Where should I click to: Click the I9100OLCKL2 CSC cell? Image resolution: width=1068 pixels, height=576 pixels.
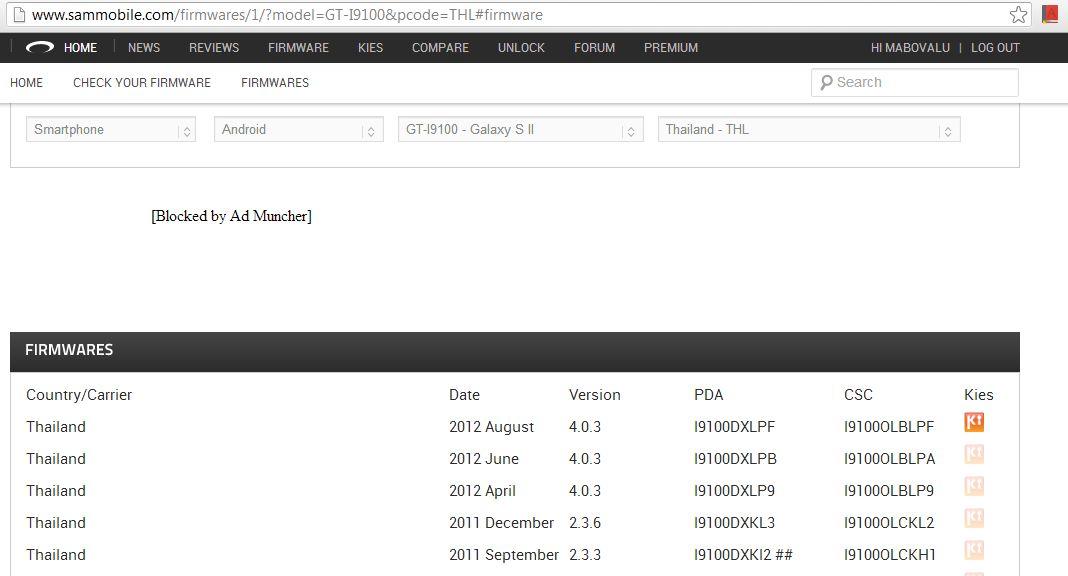[x=889, y=523]
